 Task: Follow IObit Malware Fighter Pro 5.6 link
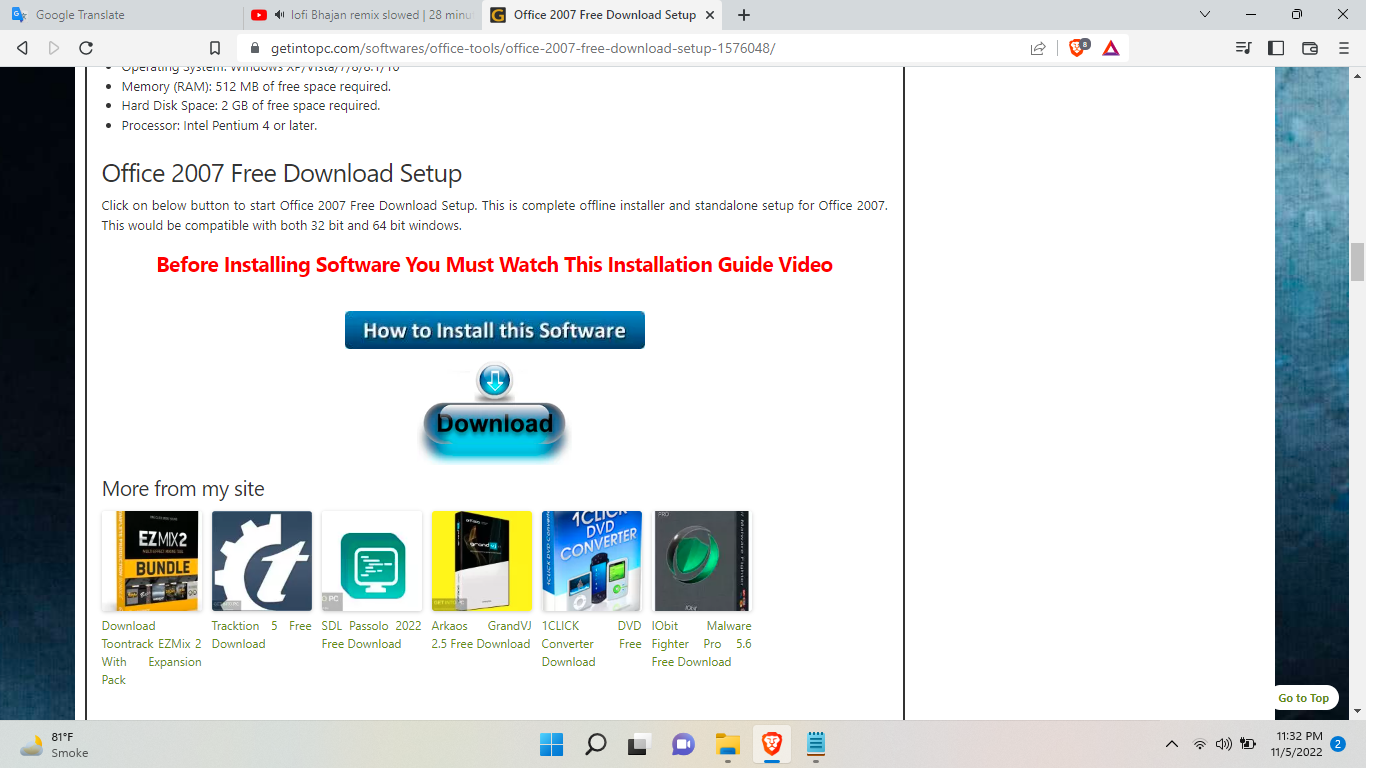[x=702, y=644]
